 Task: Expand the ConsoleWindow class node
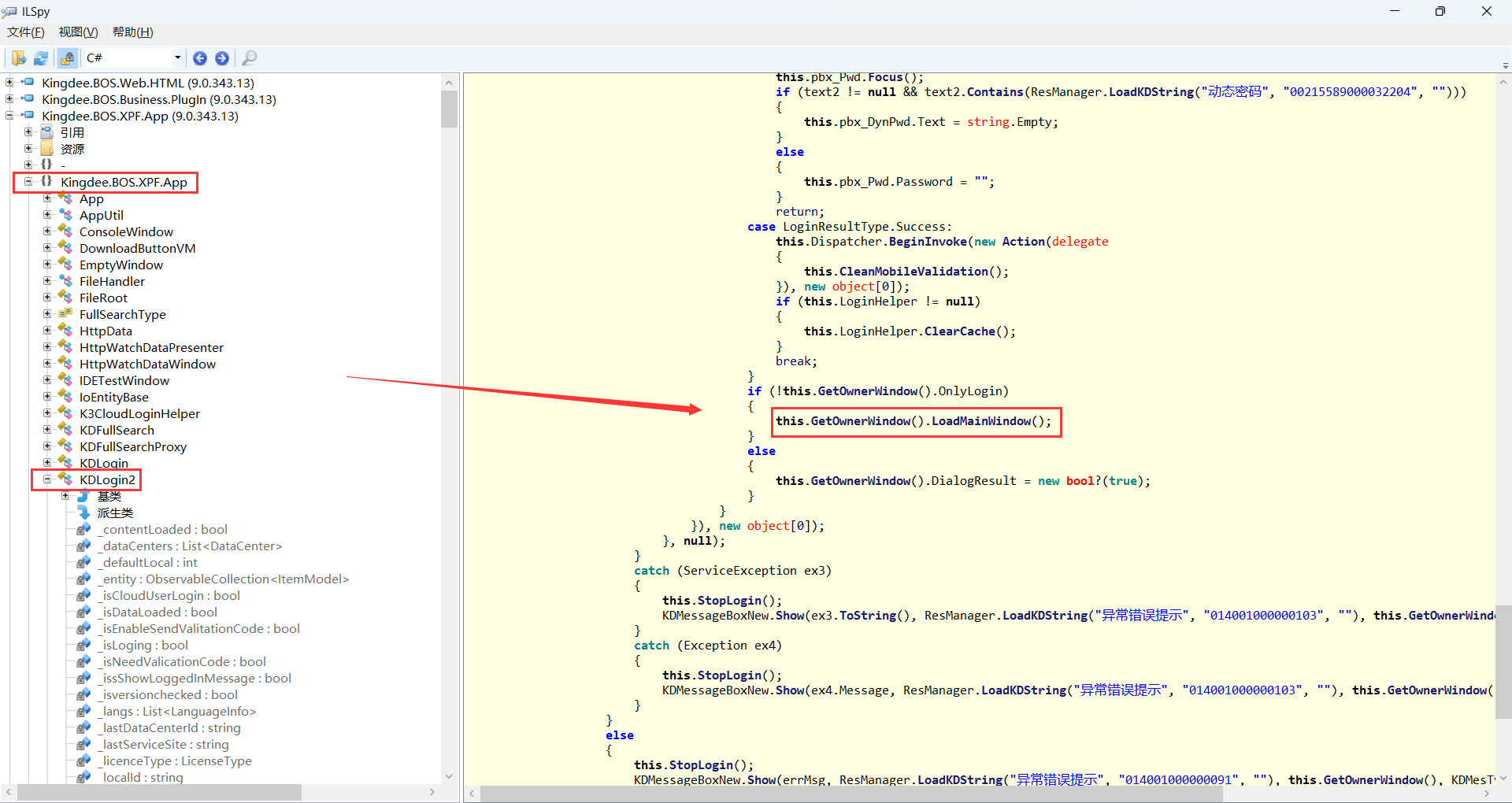click(x=47, y=231)
